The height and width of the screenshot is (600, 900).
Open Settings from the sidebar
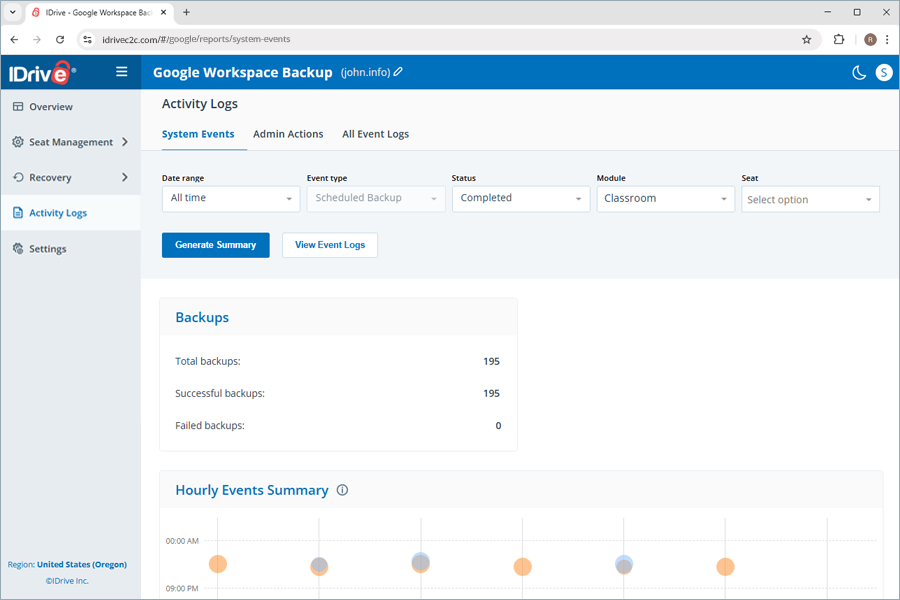click(17, 248)
